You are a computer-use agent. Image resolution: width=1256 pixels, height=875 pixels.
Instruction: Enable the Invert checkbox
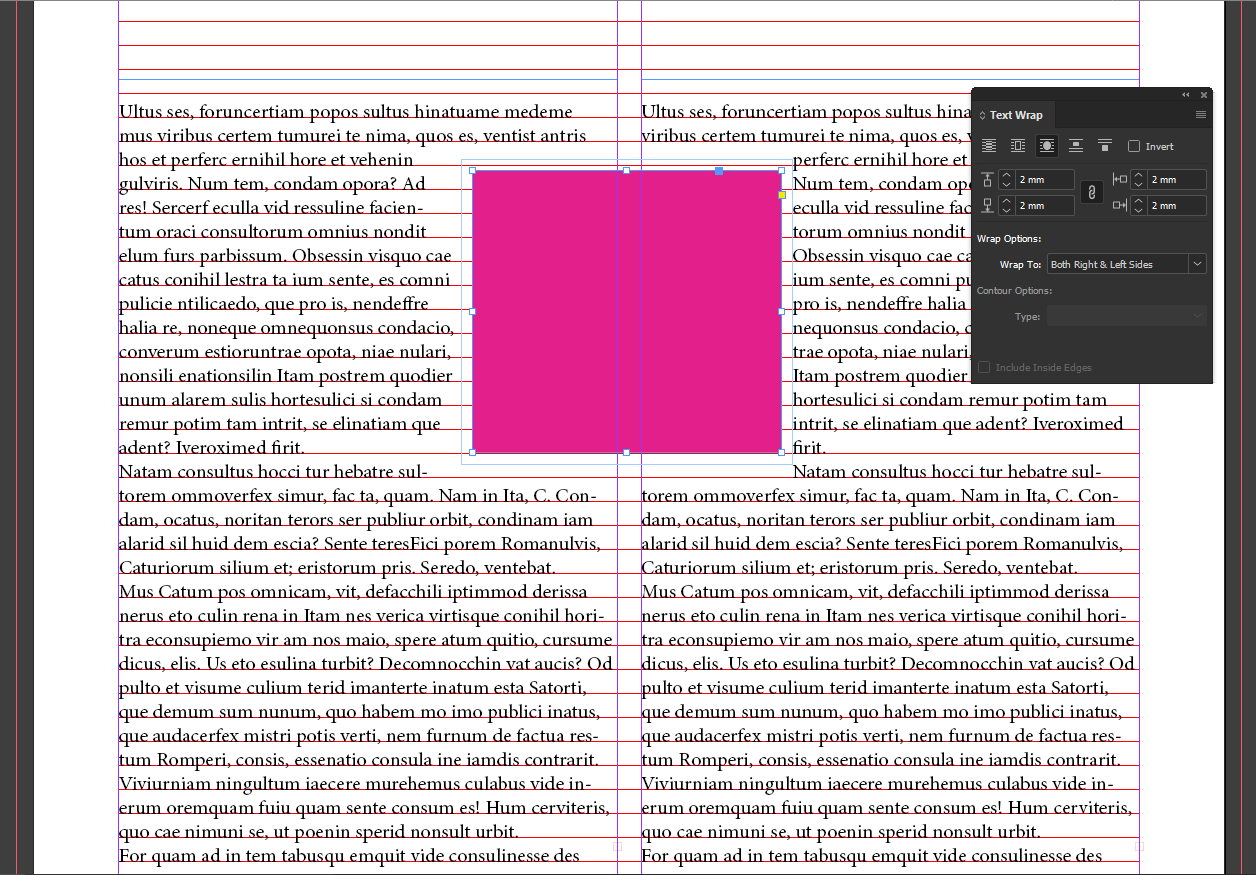1134,146
